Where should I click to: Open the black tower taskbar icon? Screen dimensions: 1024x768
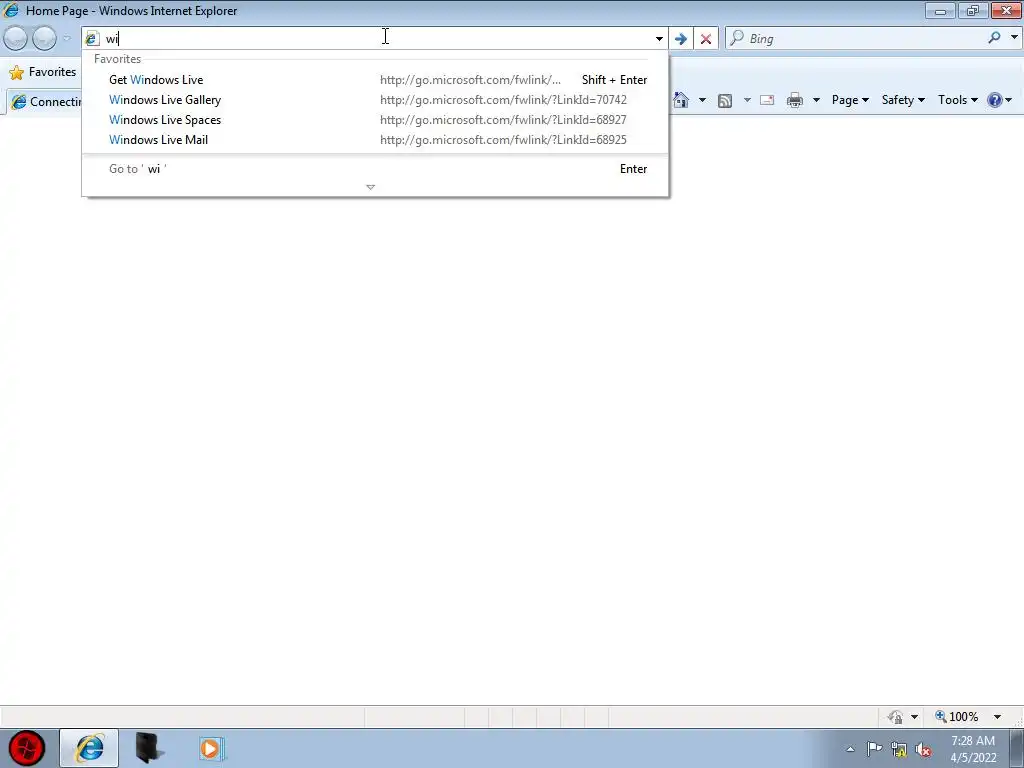149,748
